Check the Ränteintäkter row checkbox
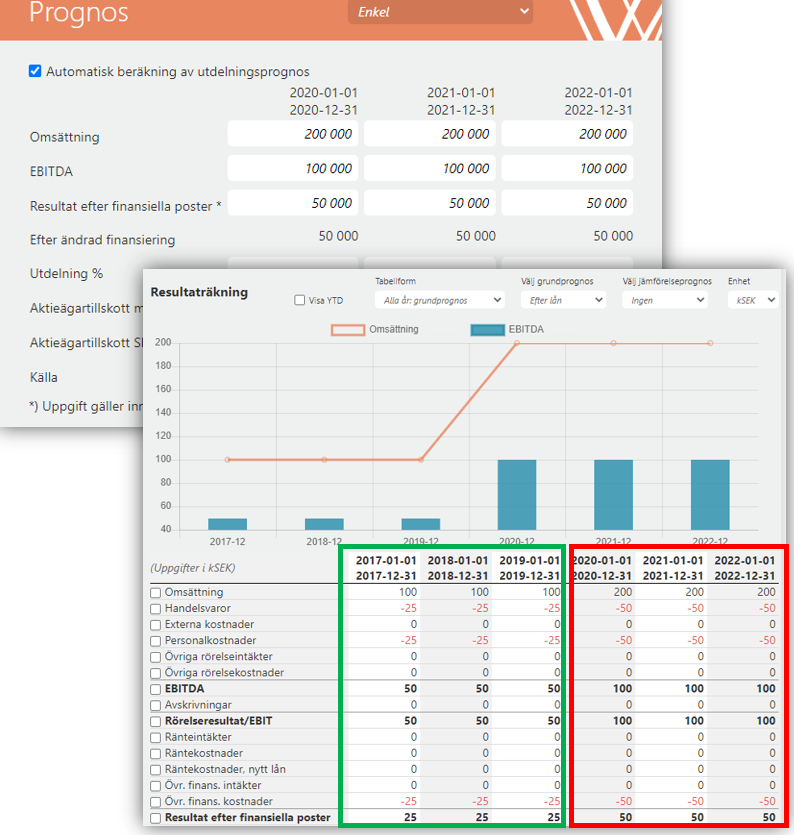Screen dimensions: 794x835 [155, 738]
